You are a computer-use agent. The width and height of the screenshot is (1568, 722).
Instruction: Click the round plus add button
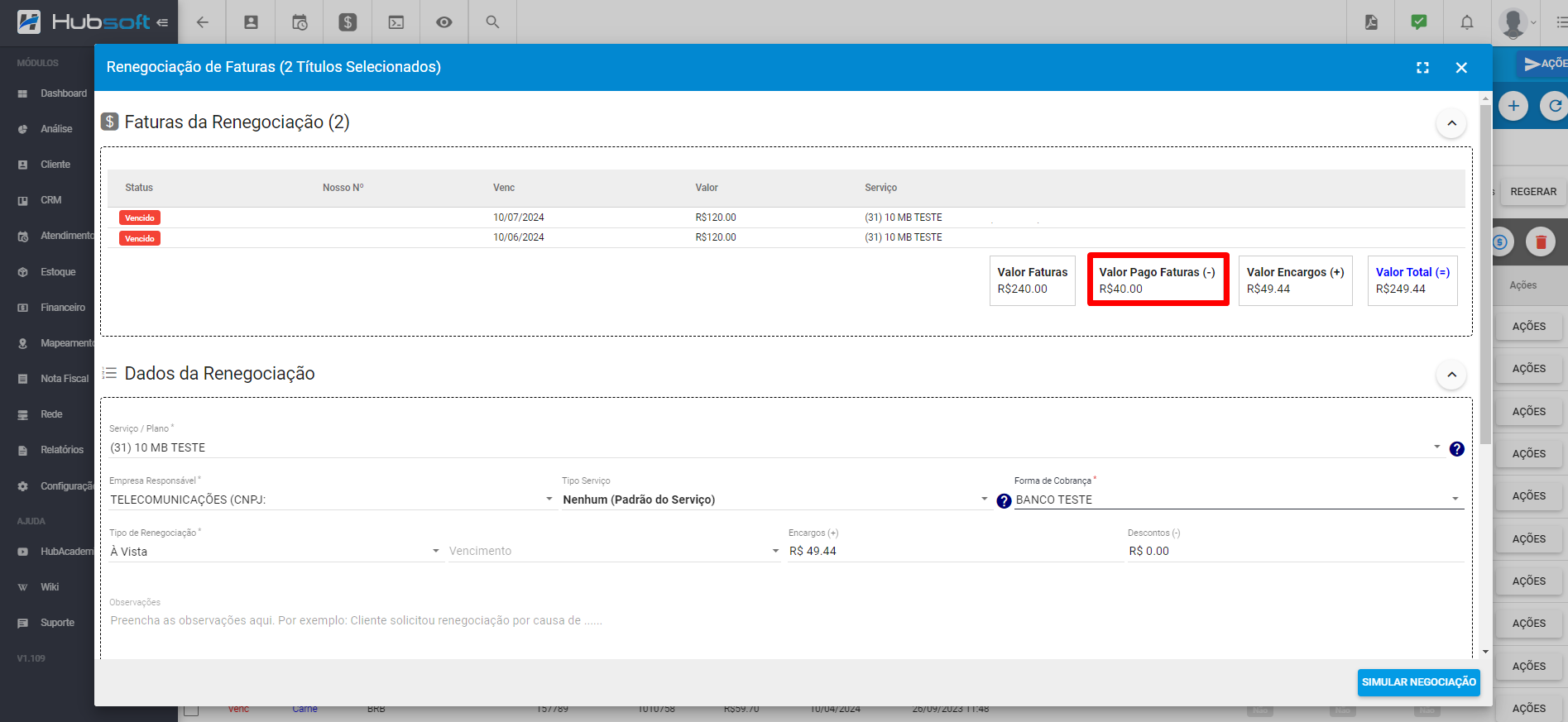tap(1513, 106)
